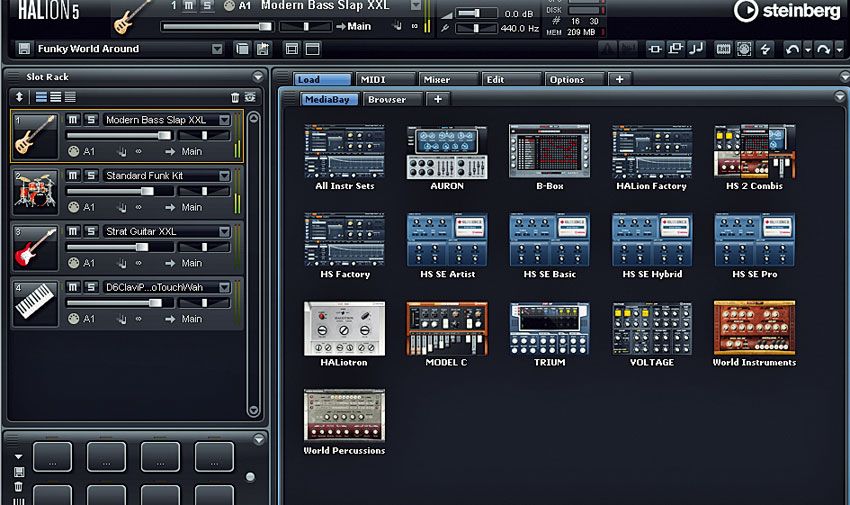The image size is (850, 505).
Task: Mute the Strat Guitar XXL slot
Action: coord(73,231)
